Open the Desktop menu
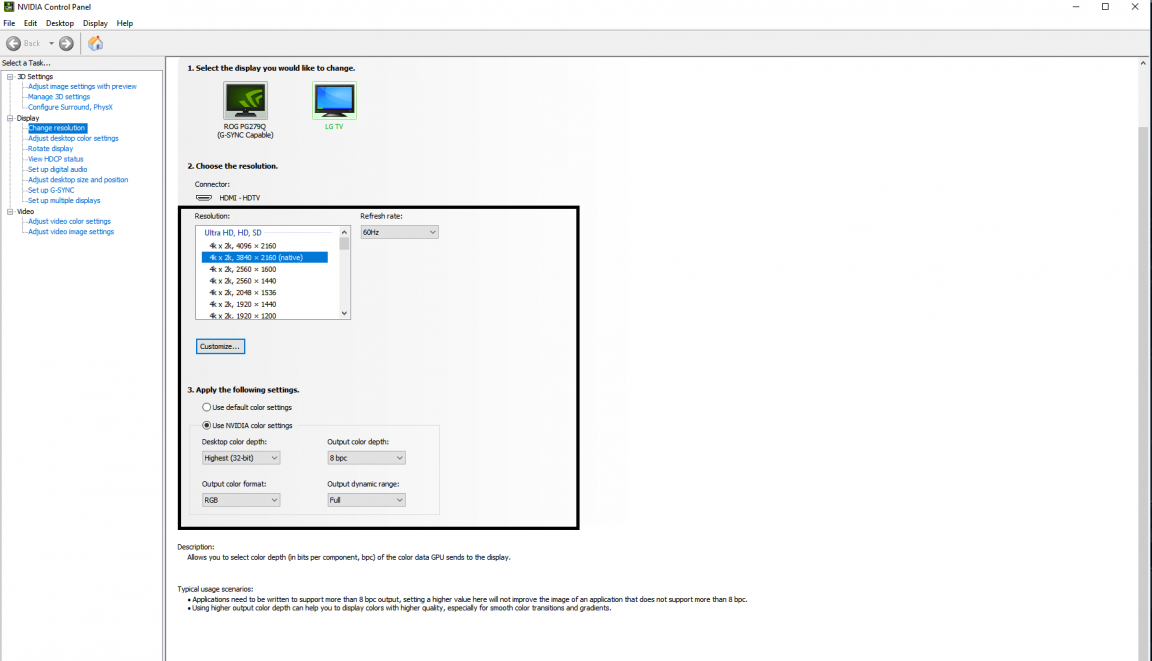This screenshot has height=661, width=1152. [x=59, y=23]
